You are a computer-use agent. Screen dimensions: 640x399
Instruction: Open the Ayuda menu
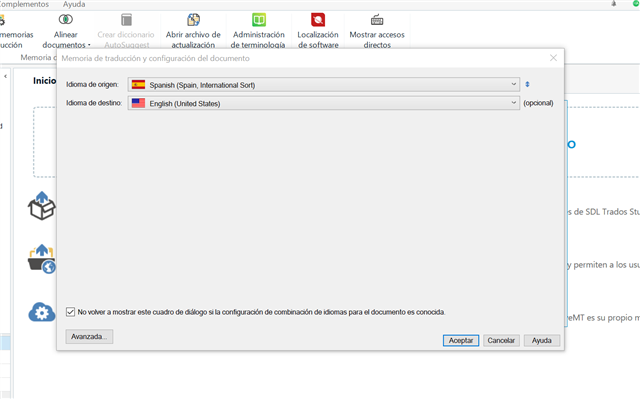pos(74,4)
